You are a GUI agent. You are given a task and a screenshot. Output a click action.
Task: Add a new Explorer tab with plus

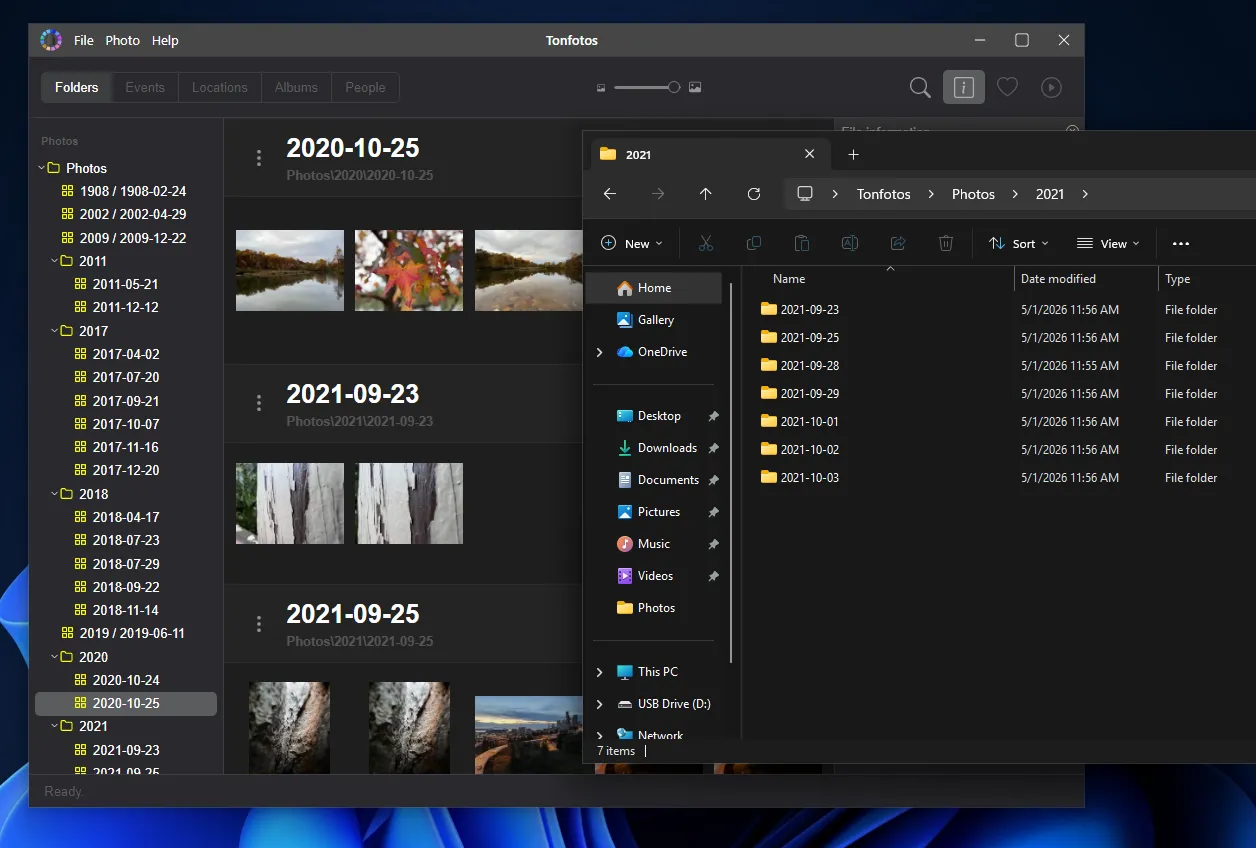point(853,154)
